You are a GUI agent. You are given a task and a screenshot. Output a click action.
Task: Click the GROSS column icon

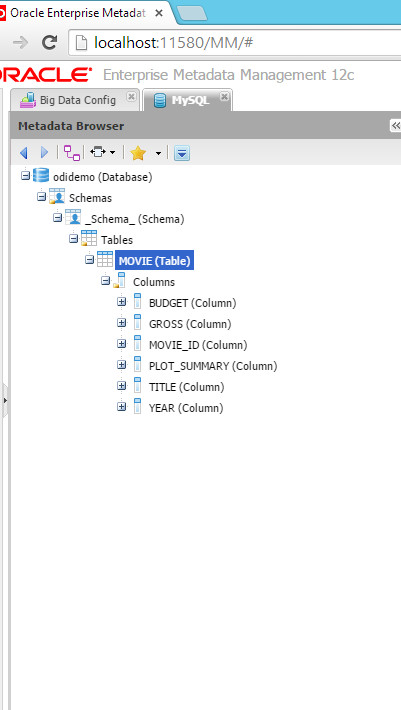(138, 322)
